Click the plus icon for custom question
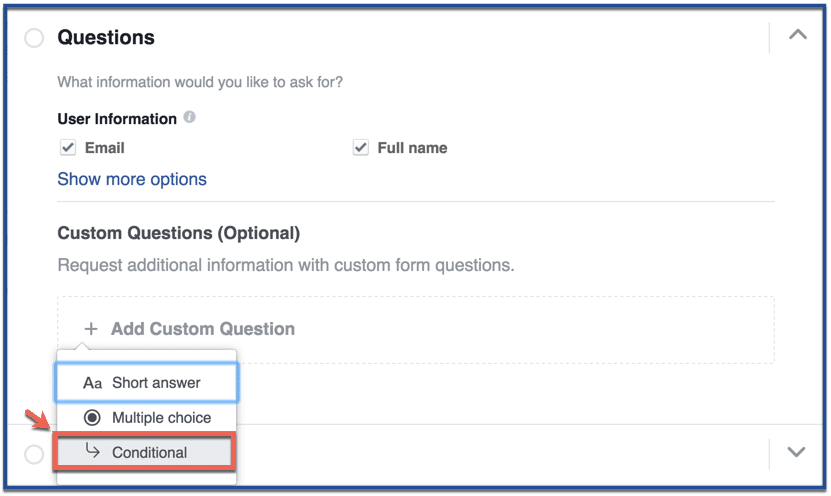Image resolution: width=831 pixels, height=496 pixels. click(x=91, y=329)
